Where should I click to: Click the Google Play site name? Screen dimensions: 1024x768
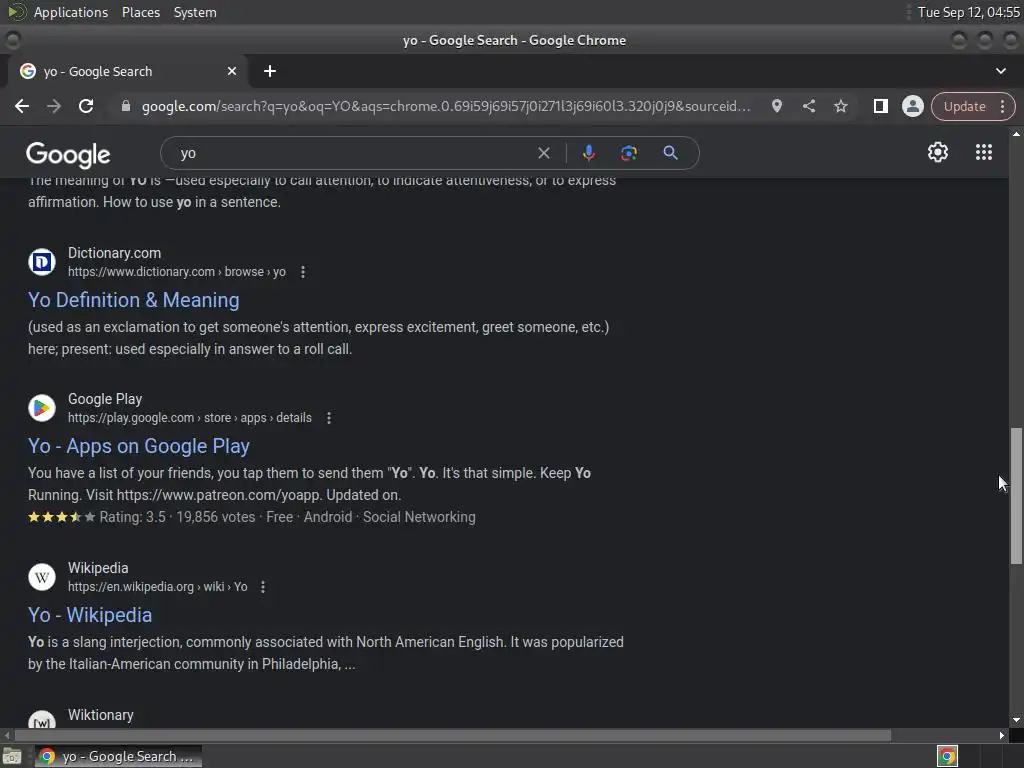tap(104, 399)
